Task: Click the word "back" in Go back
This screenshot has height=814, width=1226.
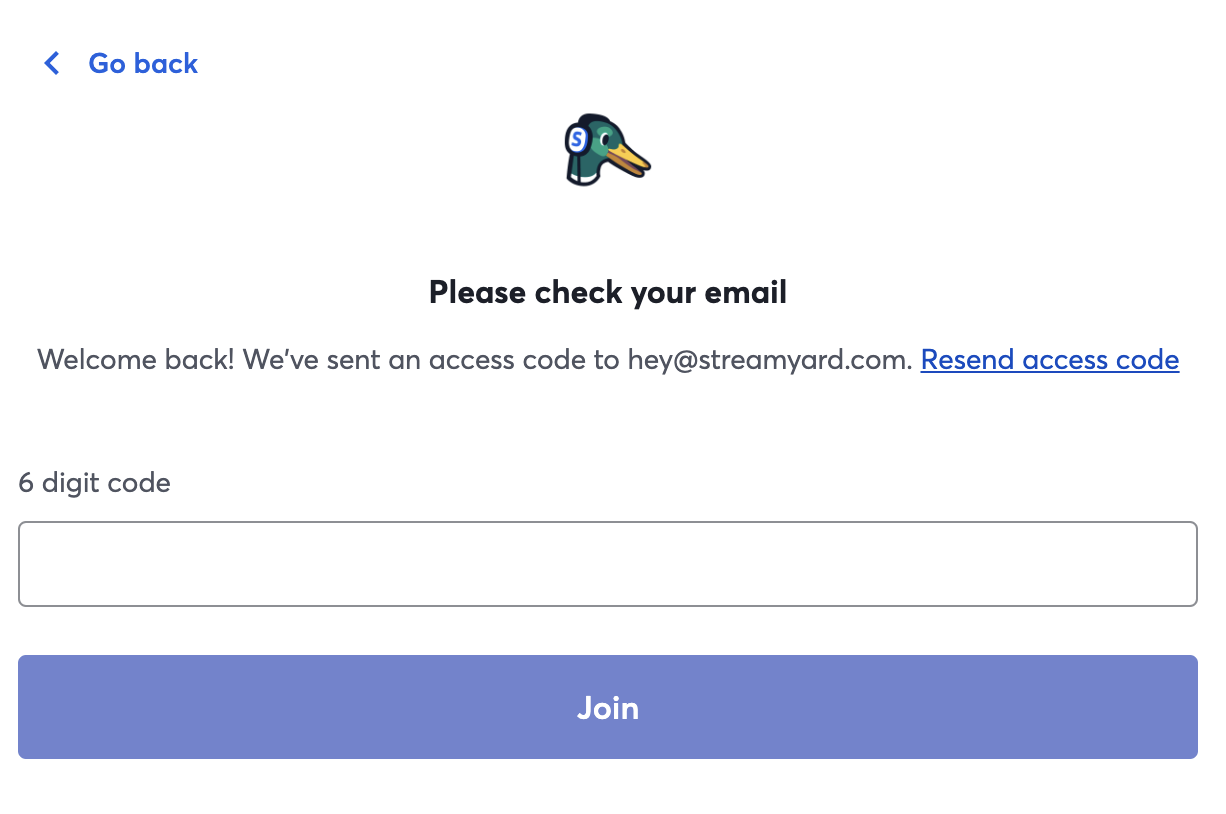Action: (166, 64)
